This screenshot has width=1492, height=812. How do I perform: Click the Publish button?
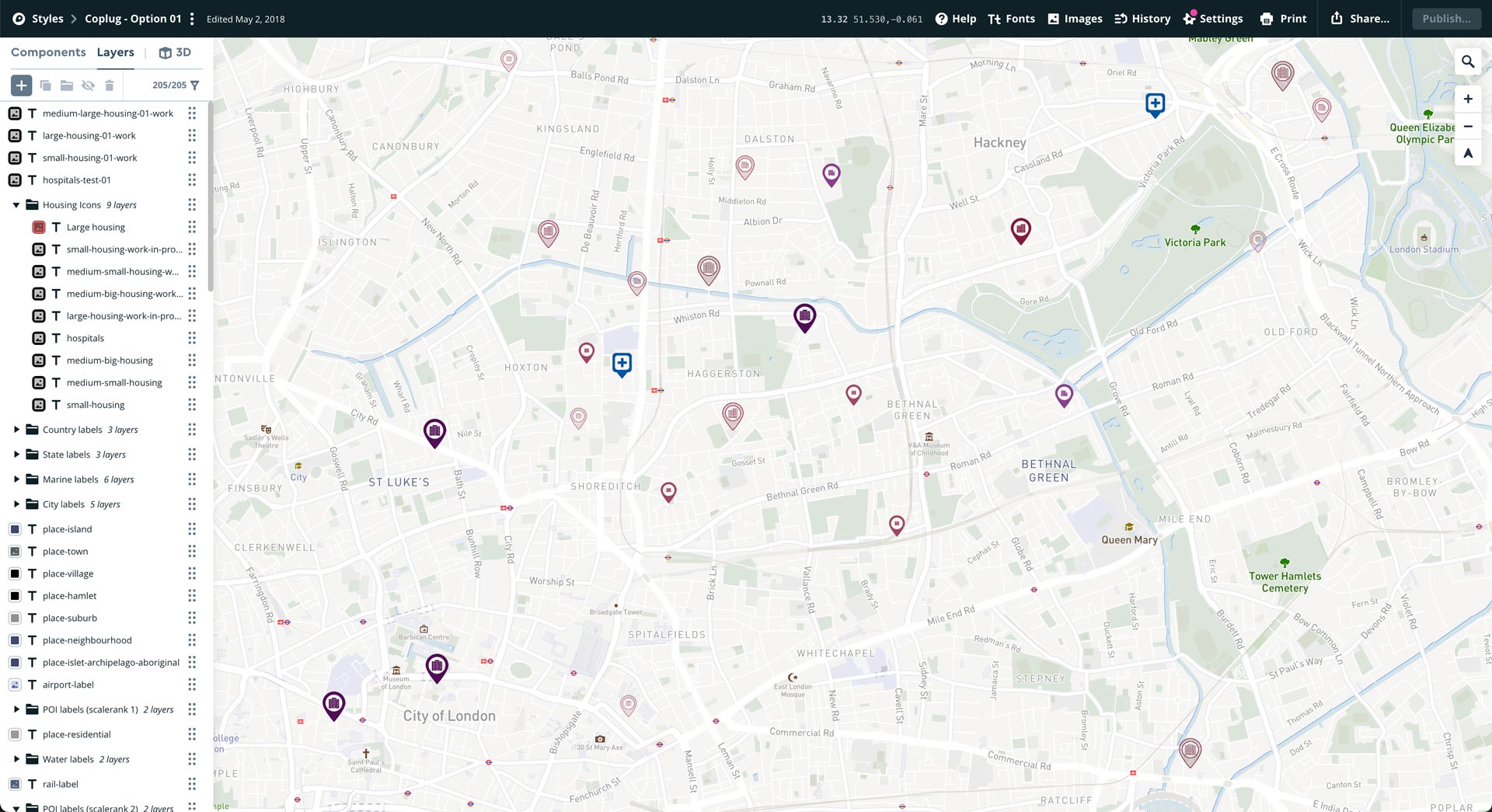1445,18
